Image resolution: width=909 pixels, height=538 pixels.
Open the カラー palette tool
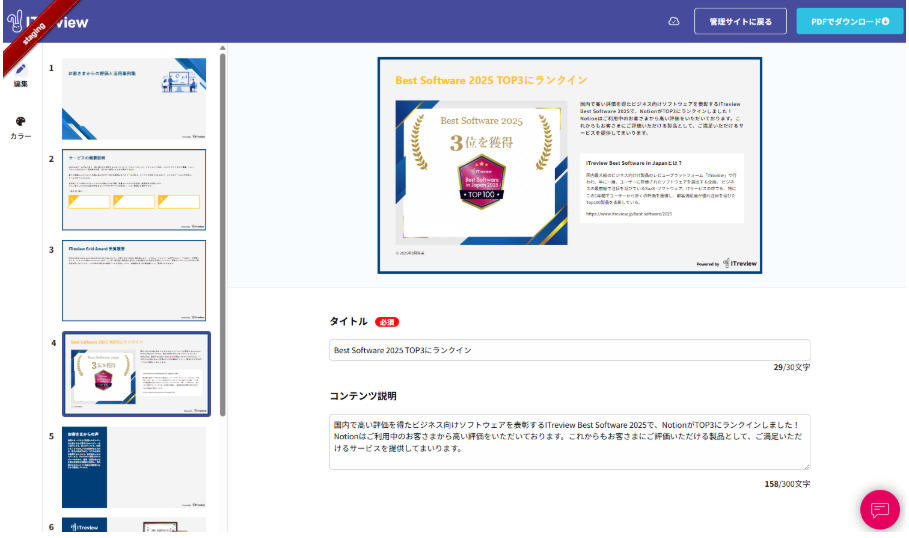tap(21, 128)
